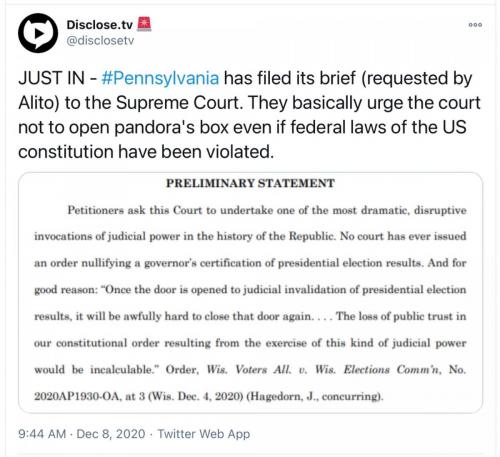Open the three-dot more options menu

click(475, 25)
